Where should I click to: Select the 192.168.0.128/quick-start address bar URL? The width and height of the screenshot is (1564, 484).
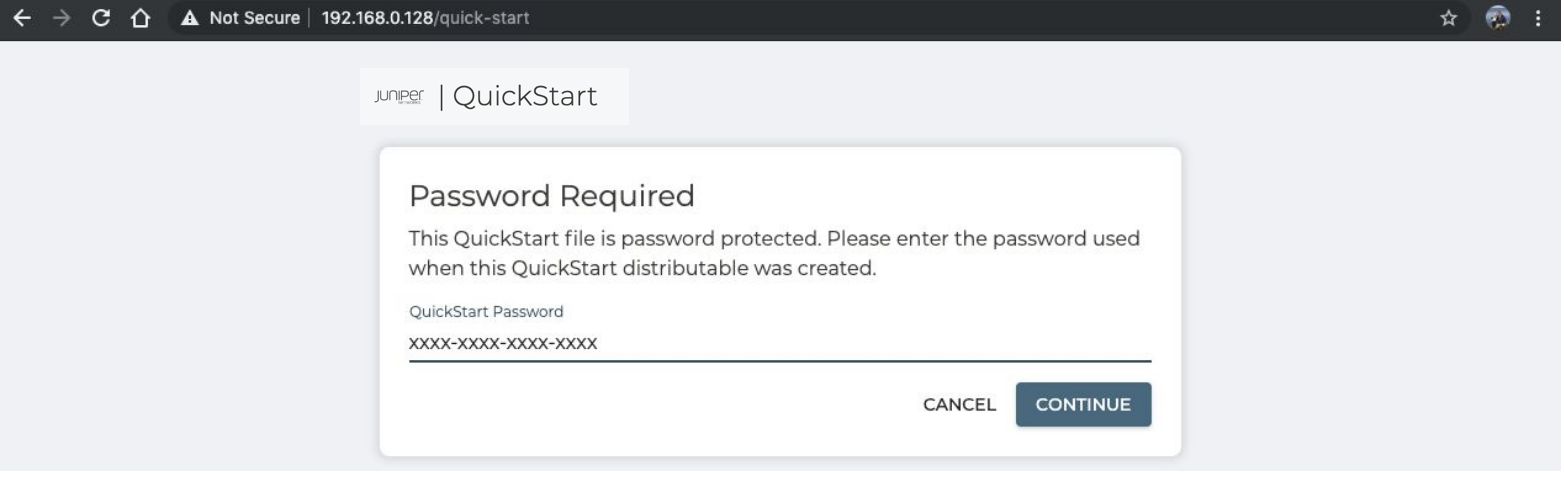[424, 20]
